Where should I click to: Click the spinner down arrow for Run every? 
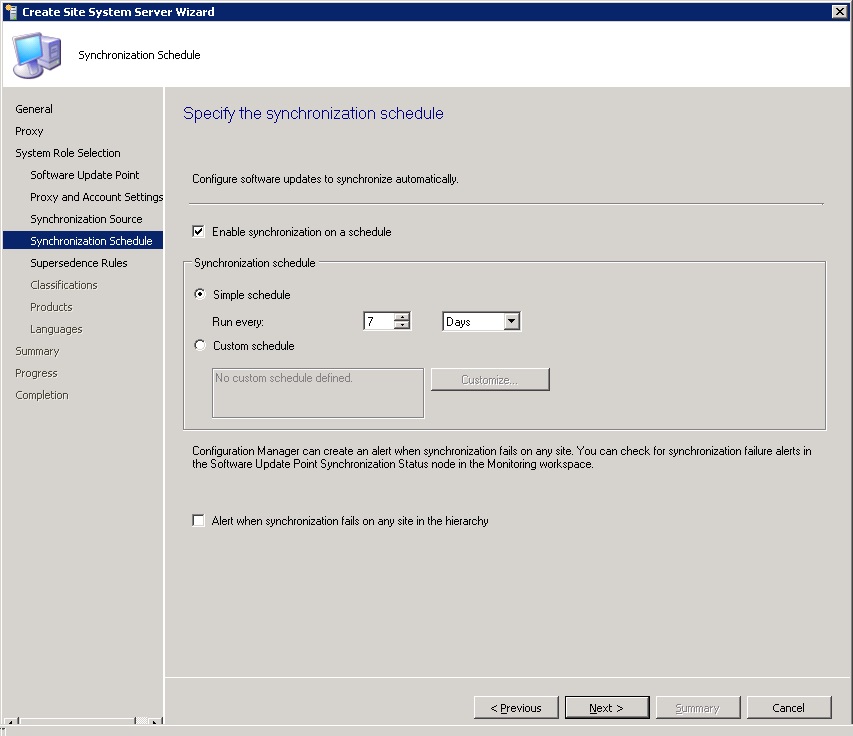pyautogui.click(x=402, y=326)
